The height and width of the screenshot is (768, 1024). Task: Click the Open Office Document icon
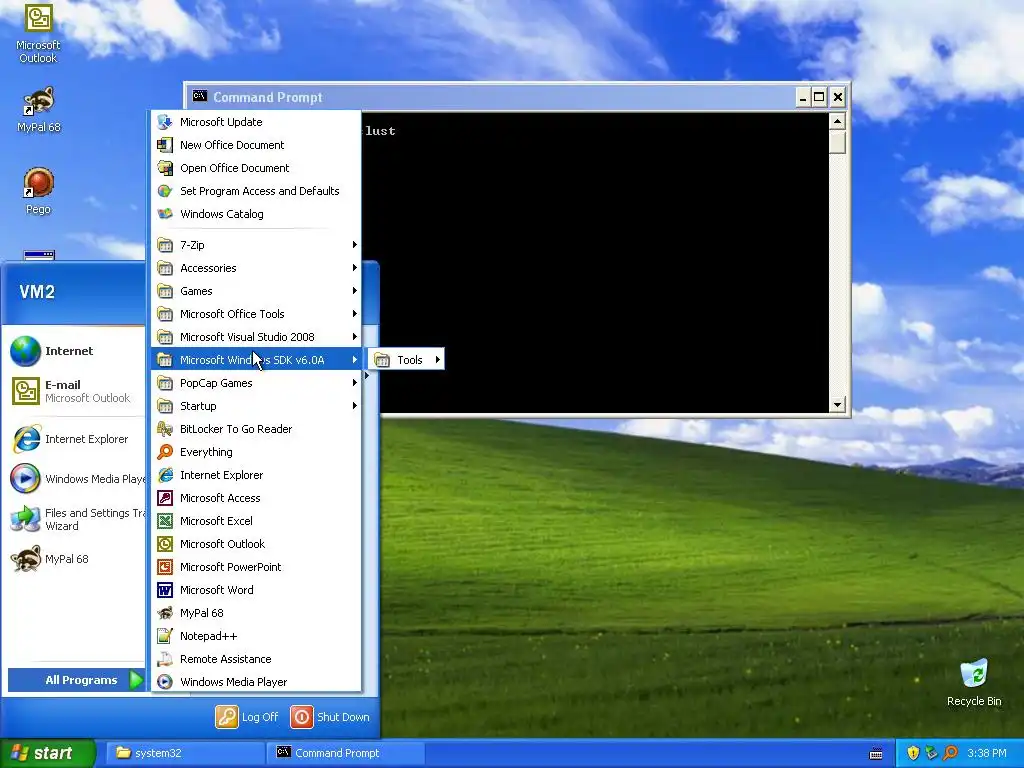pyautogui.click(x=165, y=168)
